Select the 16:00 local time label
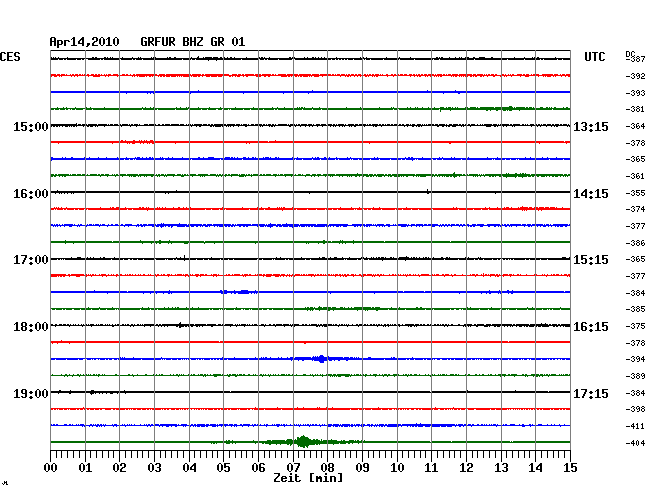 tap(31, 194)
